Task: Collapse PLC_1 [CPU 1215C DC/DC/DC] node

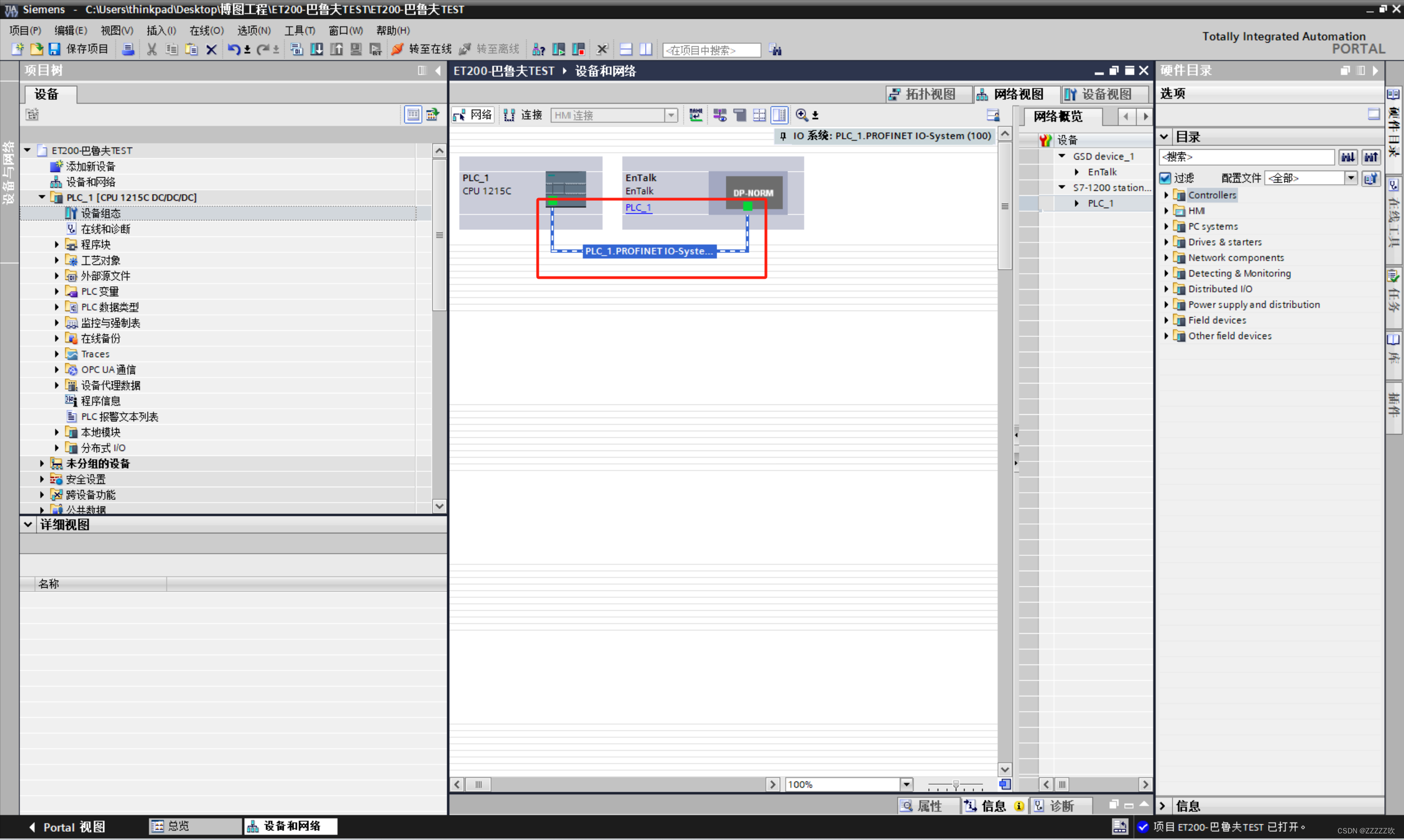Action: click(x=42, y=197)
